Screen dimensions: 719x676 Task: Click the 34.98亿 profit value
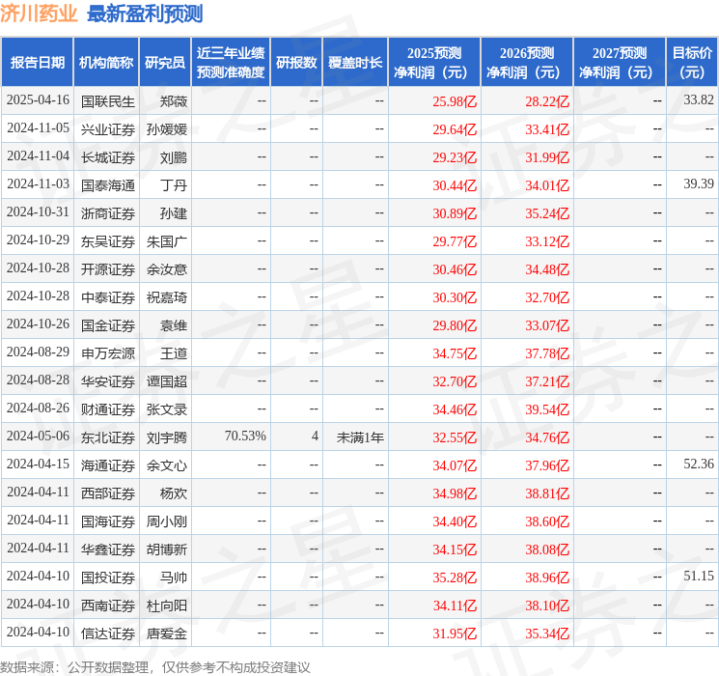(x=454, y=493)
